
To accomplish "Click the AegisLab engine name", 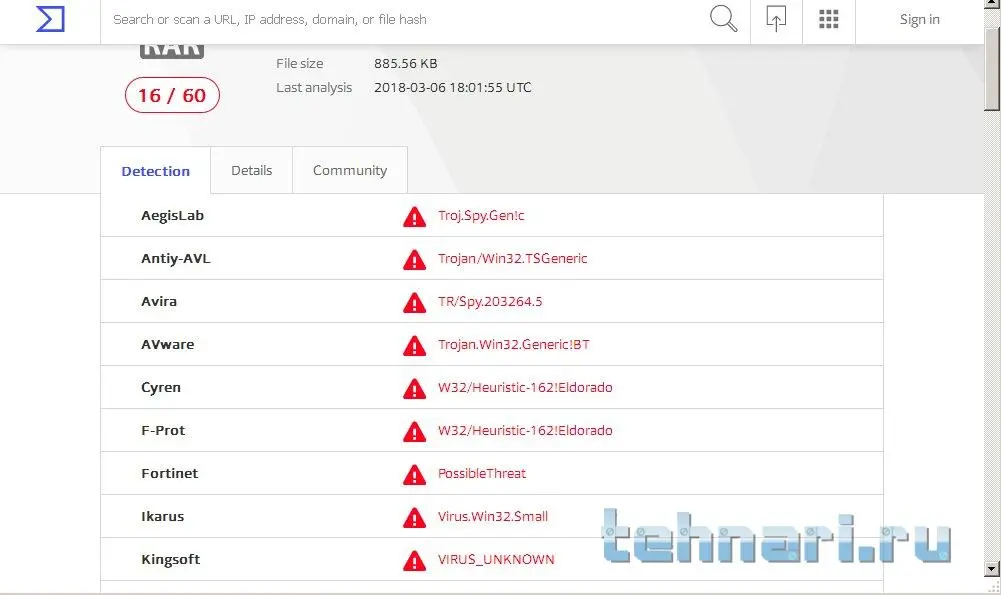I will (172, 216).
